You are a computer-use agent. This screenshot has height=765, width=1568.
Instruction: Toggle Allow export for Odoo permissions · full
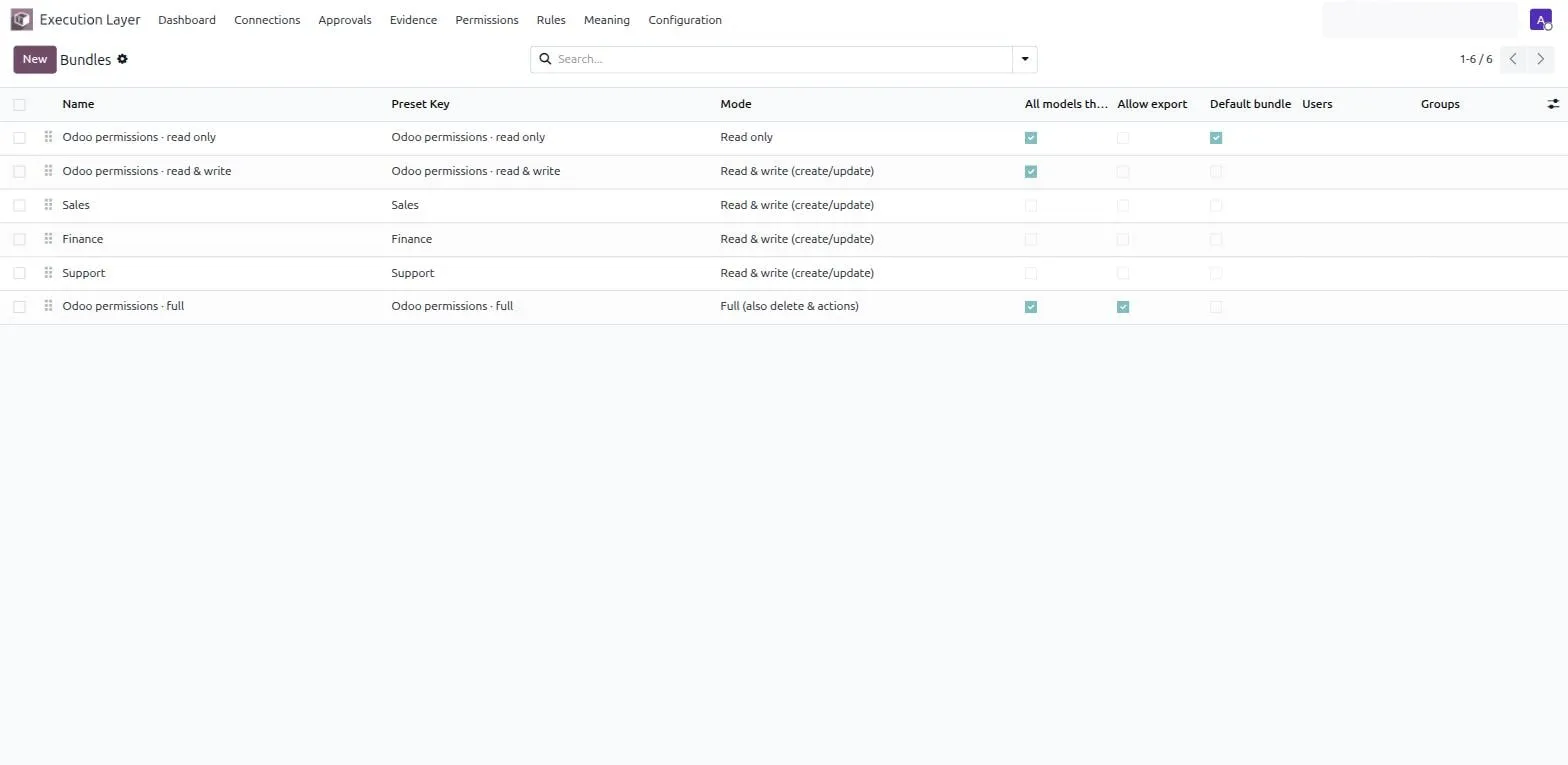(1123, 307)
